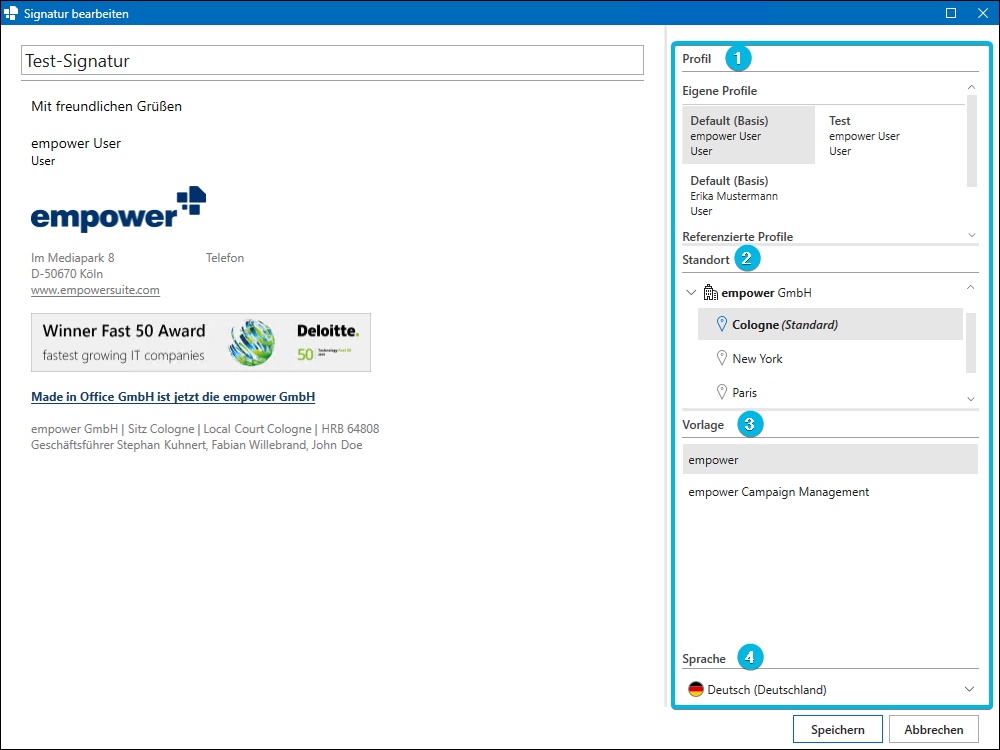This screenshot has width=1000, height=750.
Task: Click the Test-Signatur name field
Action: (332, 60)
